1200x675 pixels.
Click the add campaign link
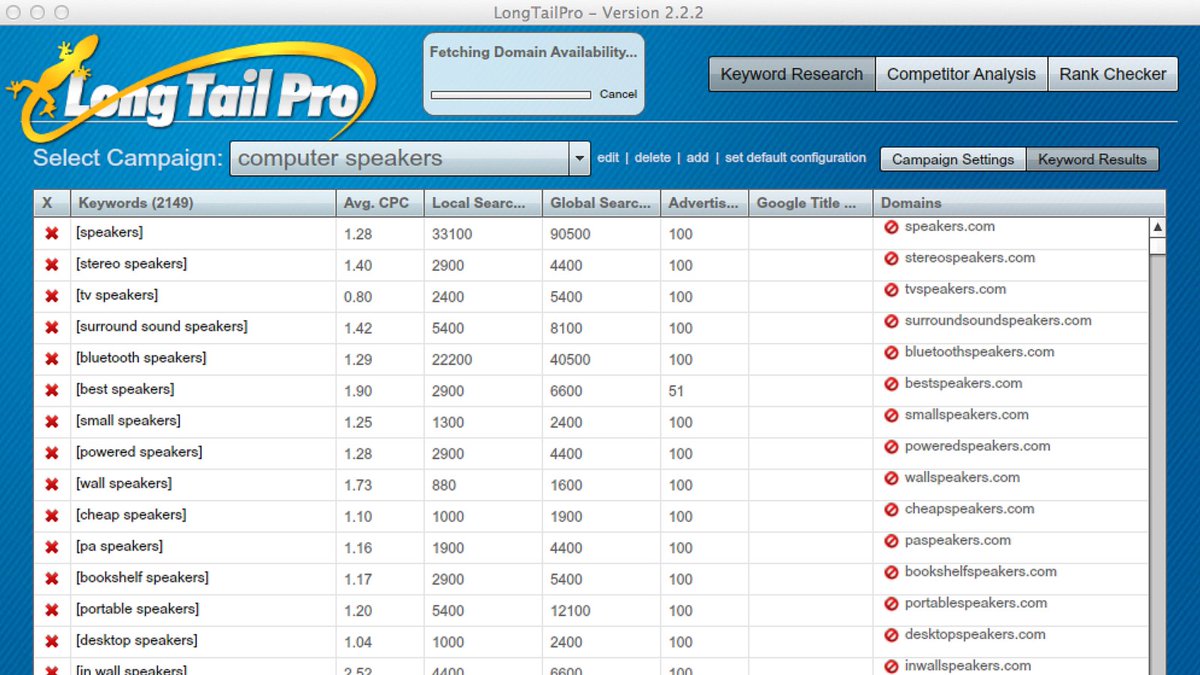click(698, 158)
